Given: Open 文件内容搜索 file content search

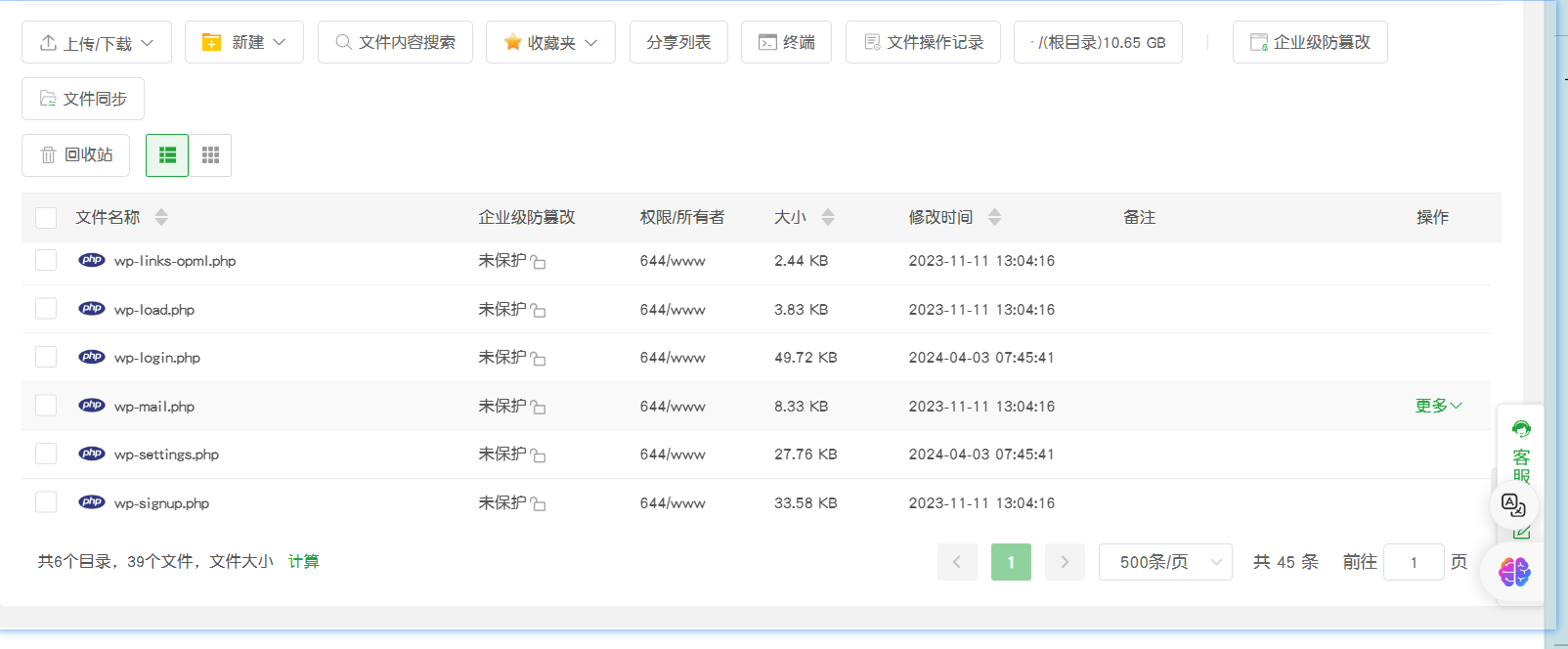Looking at the screenshot, I should (x=395, y=42).
